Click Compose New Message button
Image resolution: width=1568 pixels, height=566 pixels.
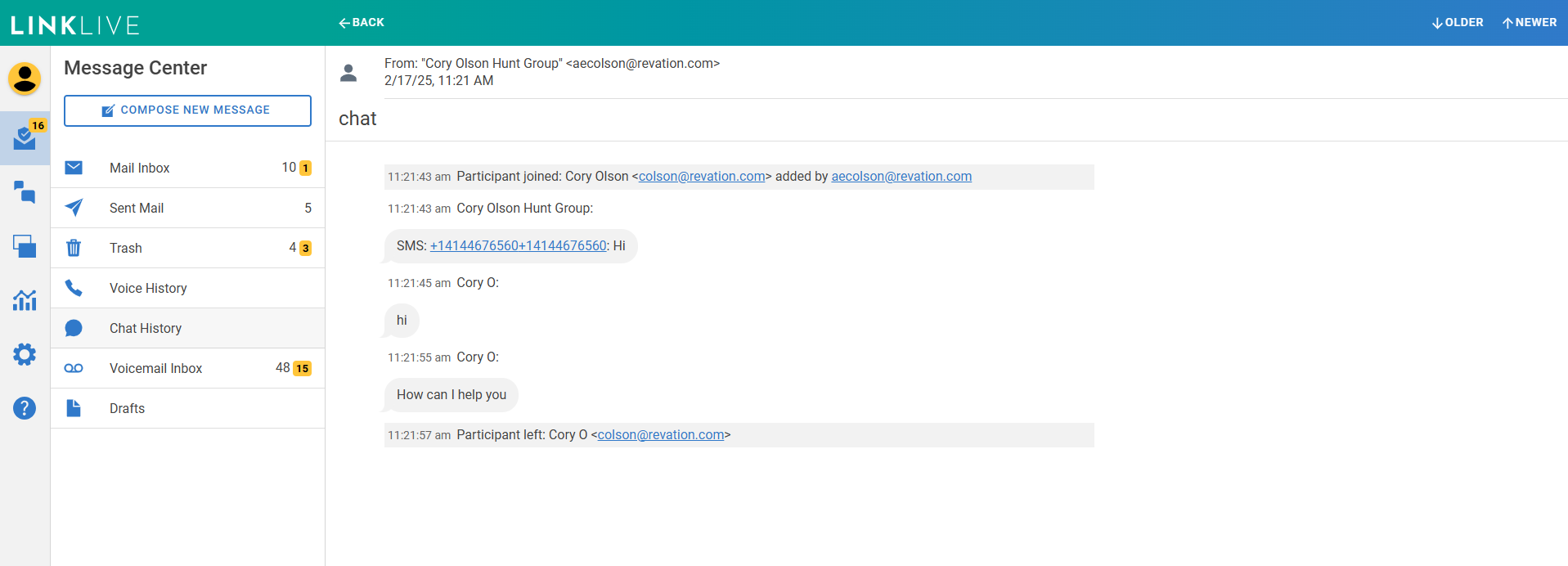[187, 110]
